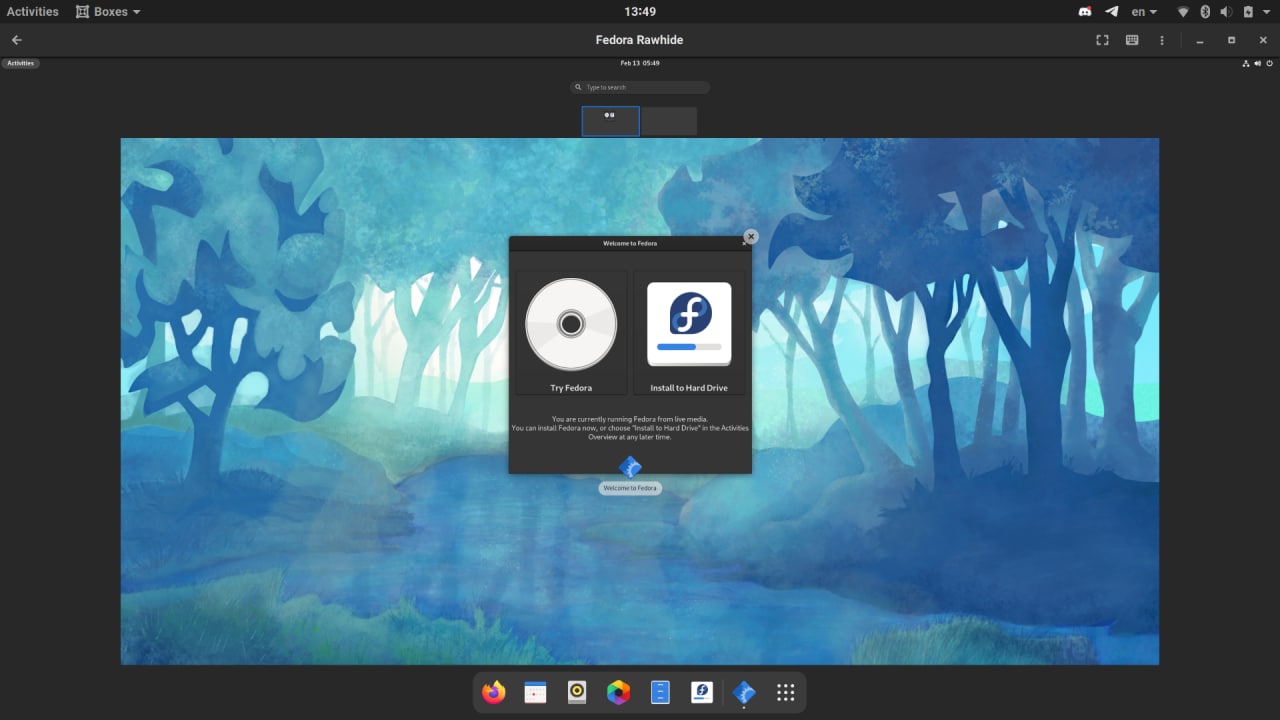This screenshot has width=1280, height=720.
Task: Open the host system menu arrow
Action: [x=1267, y=12]
